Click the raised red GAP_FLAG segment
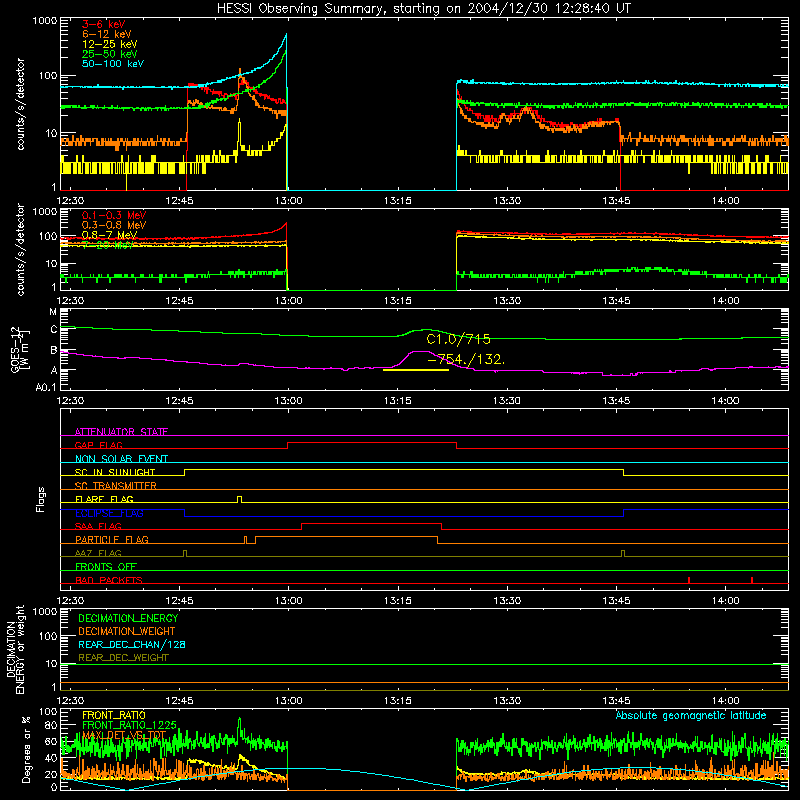Viewport: 800px width, 800px height. tap(372, 443)
